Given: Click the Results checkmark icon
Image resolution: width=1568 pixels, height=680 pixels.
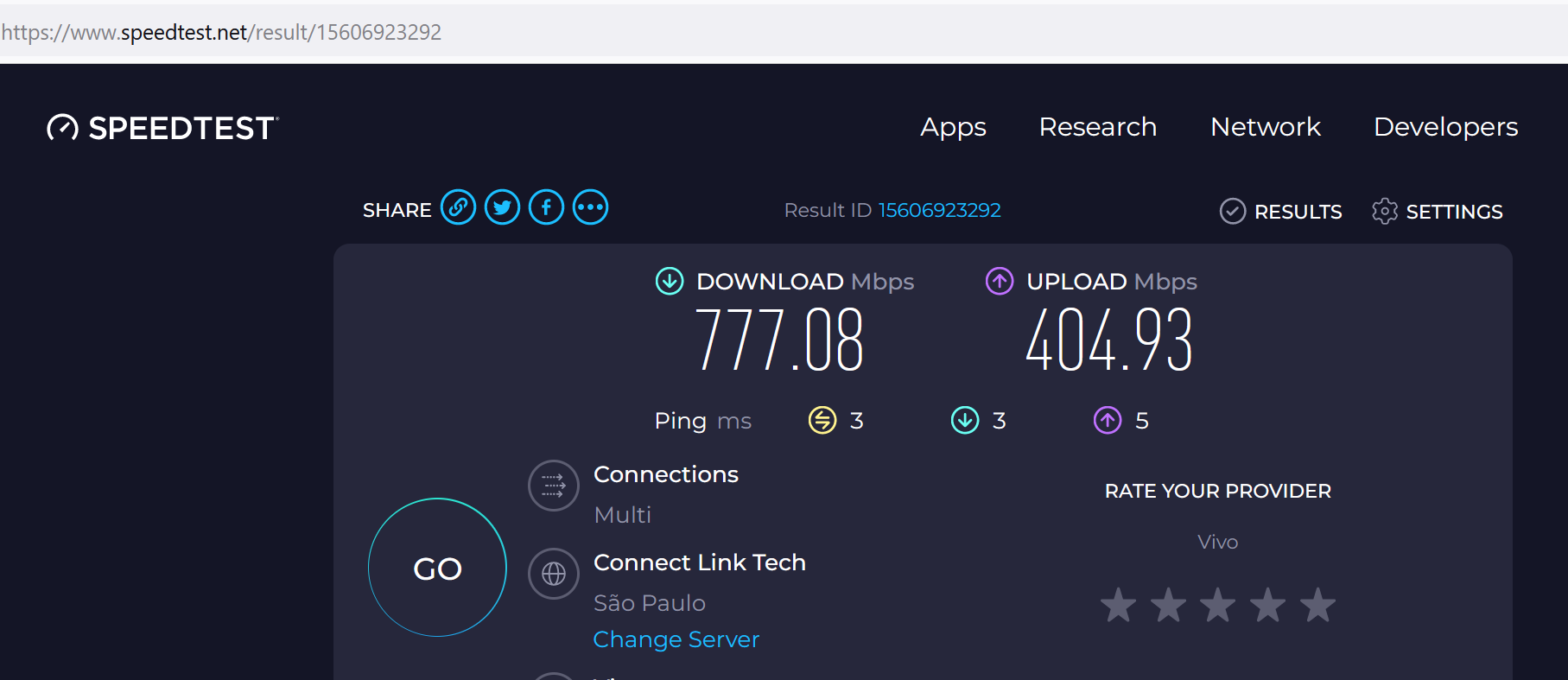Looking at the screenshot, I should (1232, 211).
